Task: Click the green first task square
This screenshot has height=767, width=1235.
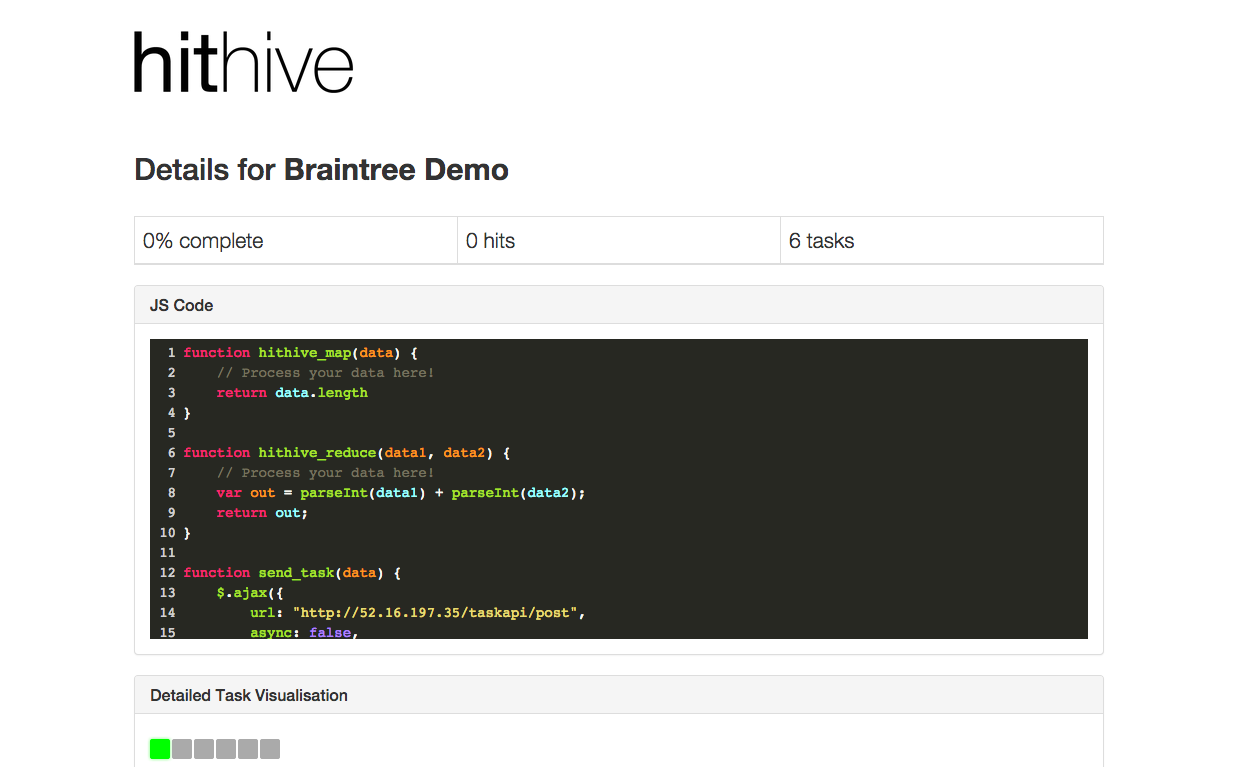Action: (160, 749)
